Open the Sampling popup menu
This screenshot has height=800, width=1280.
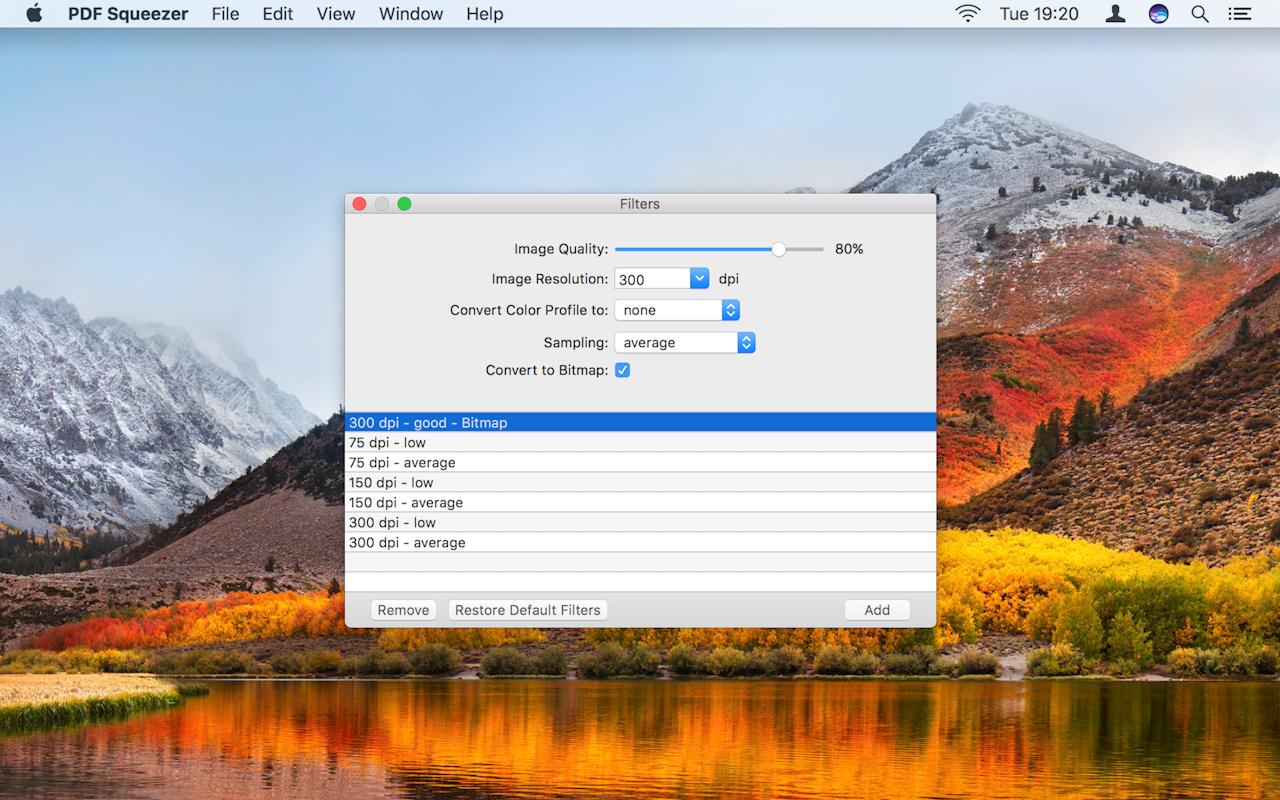point(746,342)
